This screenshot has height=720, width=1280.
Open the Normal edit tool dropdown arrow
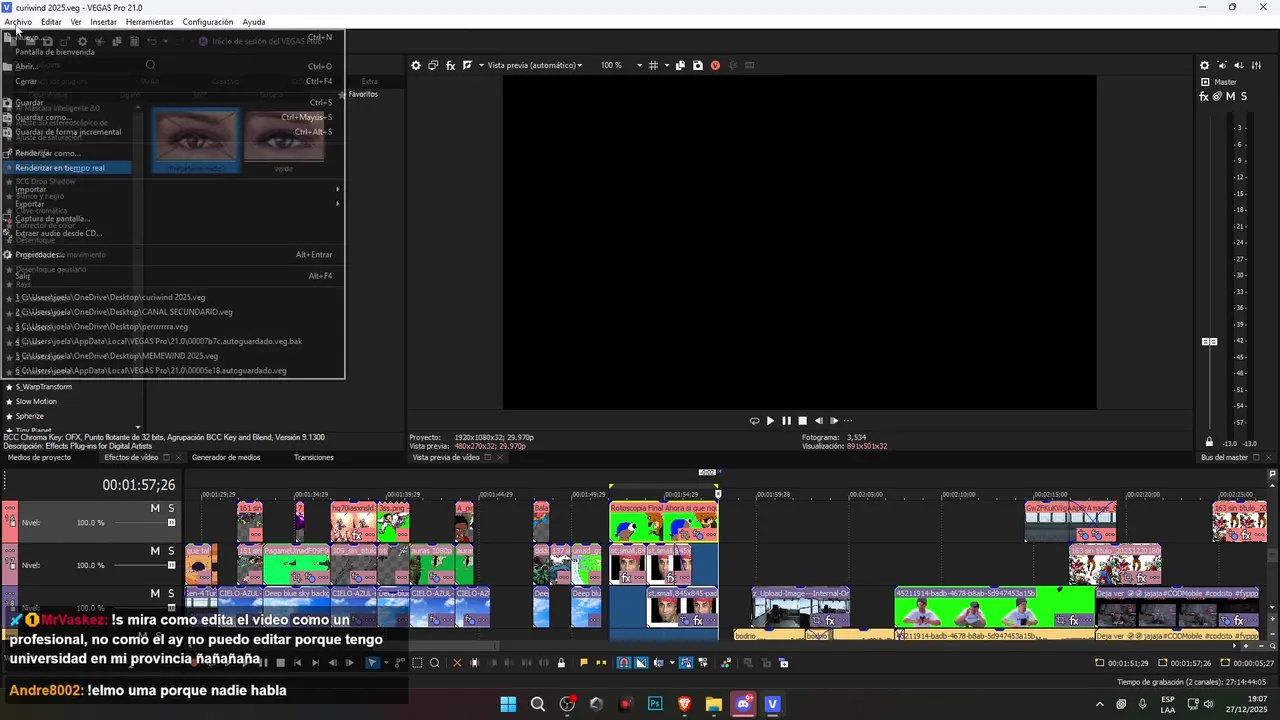tap(385, 662)
